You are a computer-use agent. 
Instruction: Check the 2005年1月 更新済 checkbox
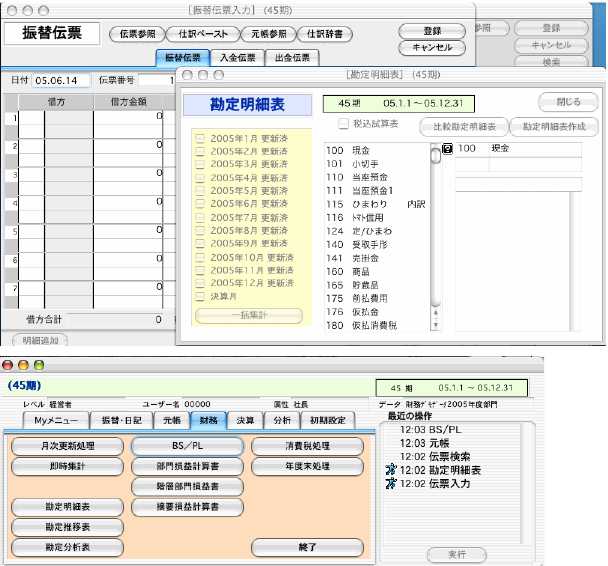coord(202,137)
